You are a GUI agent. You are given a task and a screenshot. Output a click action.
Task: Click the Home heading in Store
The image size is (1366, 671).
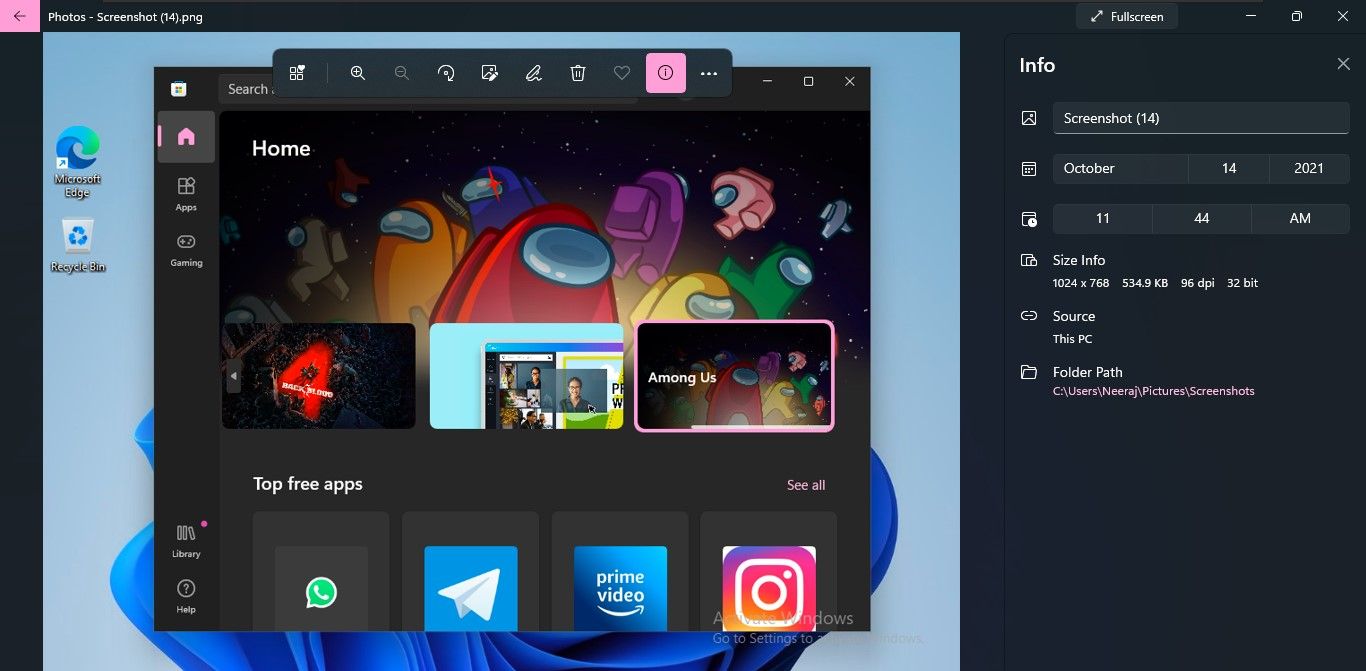point(281,148)
